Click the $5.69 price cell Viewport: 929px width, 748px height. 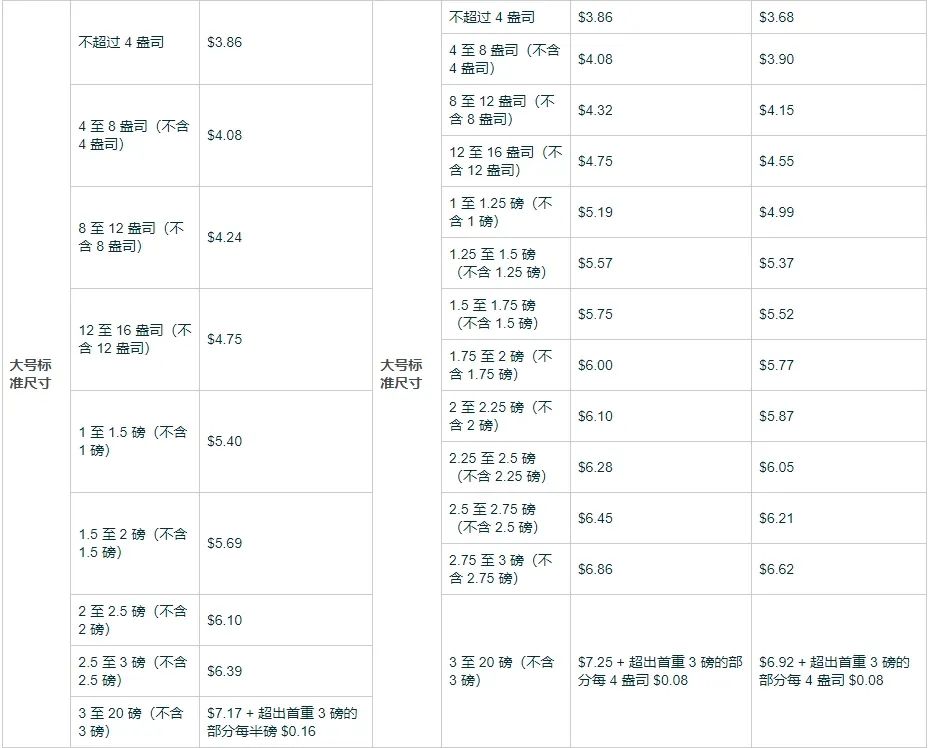coord(224,544)
